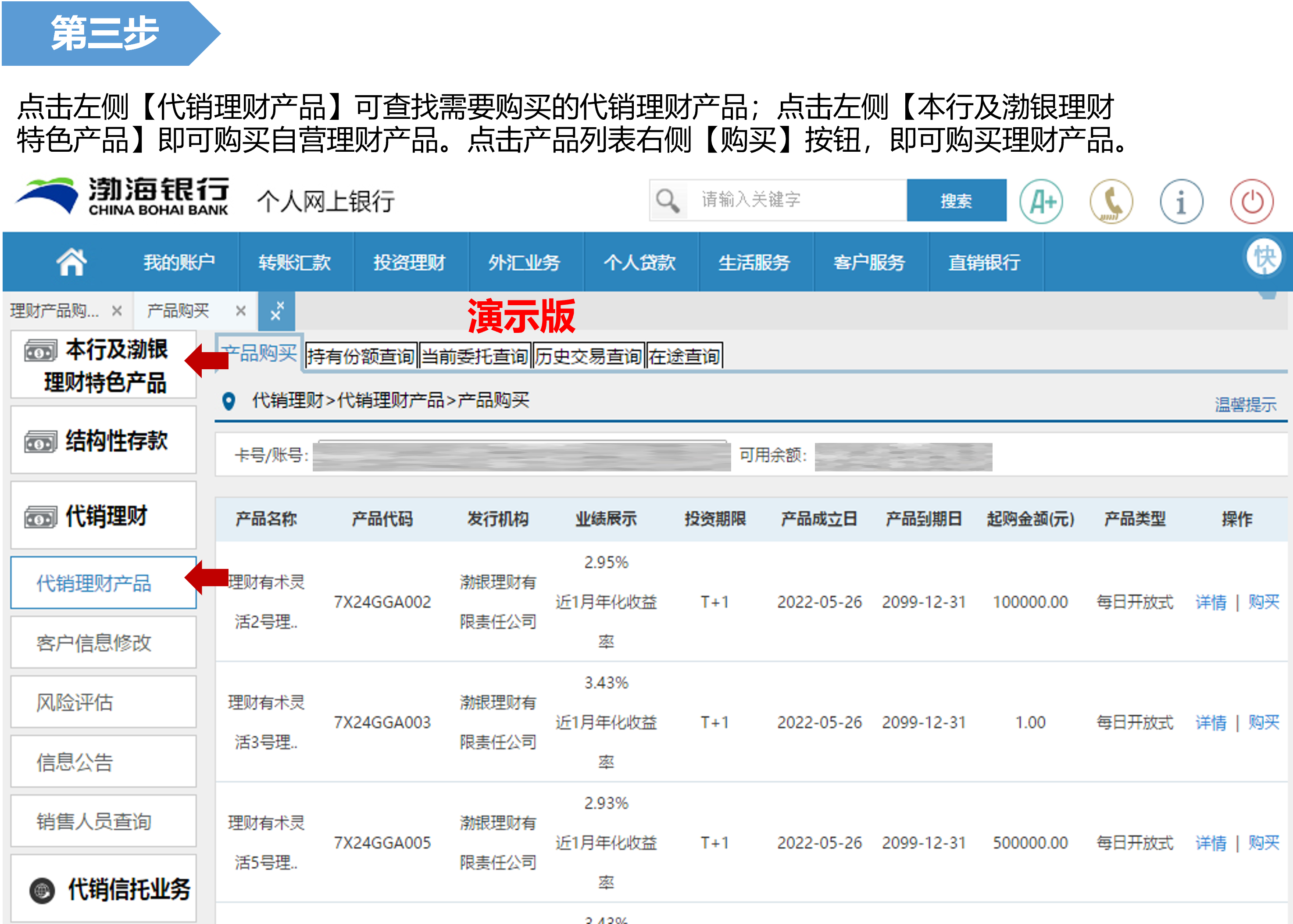Expand 代销理财 sidebar section

click(104, 515)
